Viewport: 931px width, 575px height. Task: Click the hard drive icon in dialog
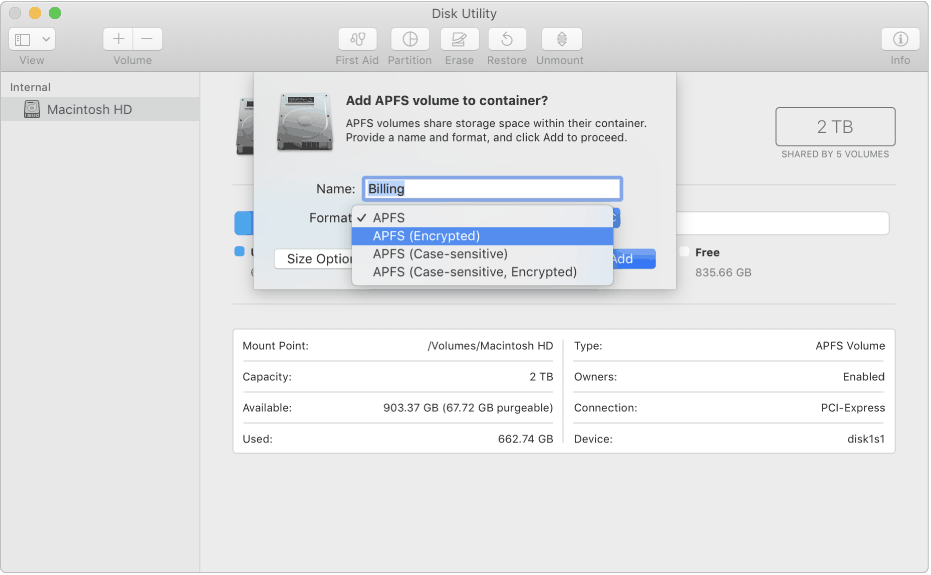click(305, 122)
